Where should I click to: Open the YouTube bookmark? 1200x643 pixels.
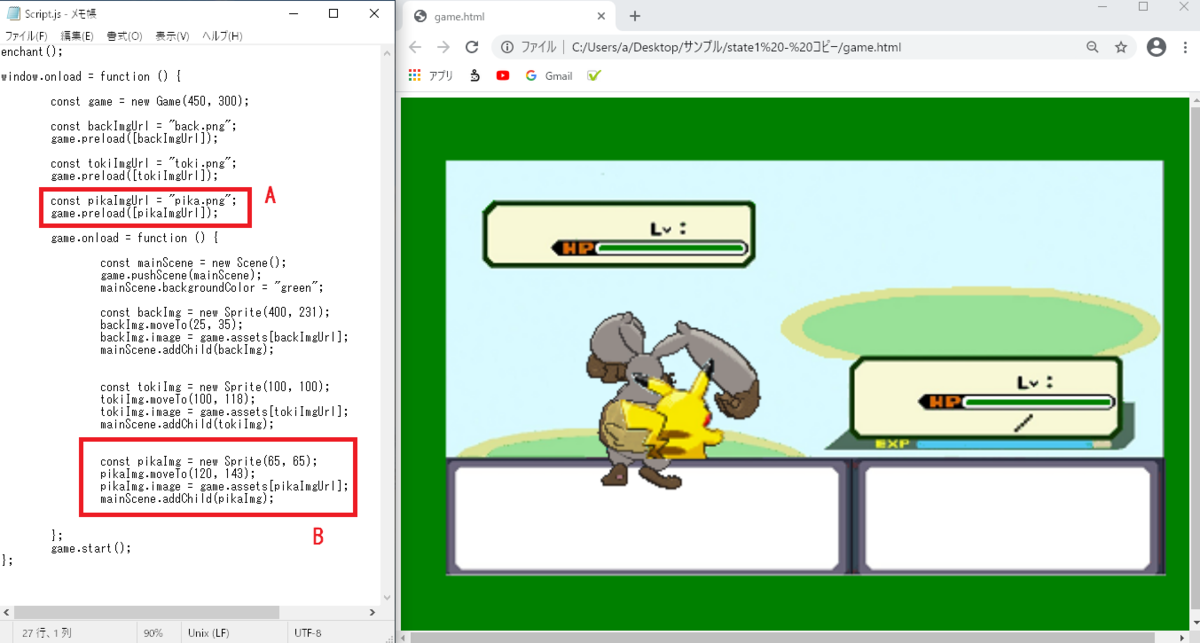pyautogui.click(x=502, y=75)
